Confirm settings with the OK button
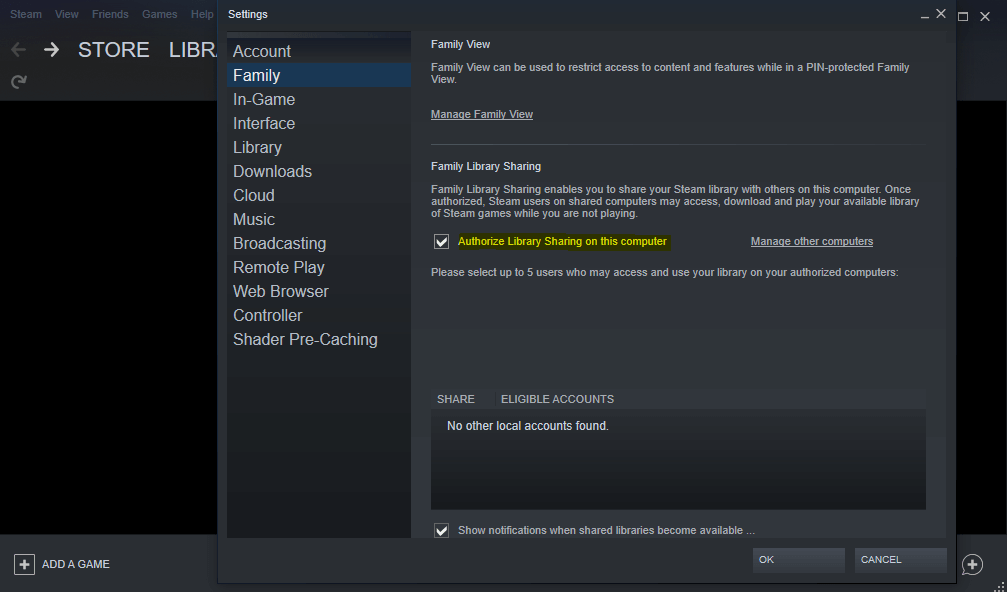This screenshot has height=592, width=1007. point(798,560)
